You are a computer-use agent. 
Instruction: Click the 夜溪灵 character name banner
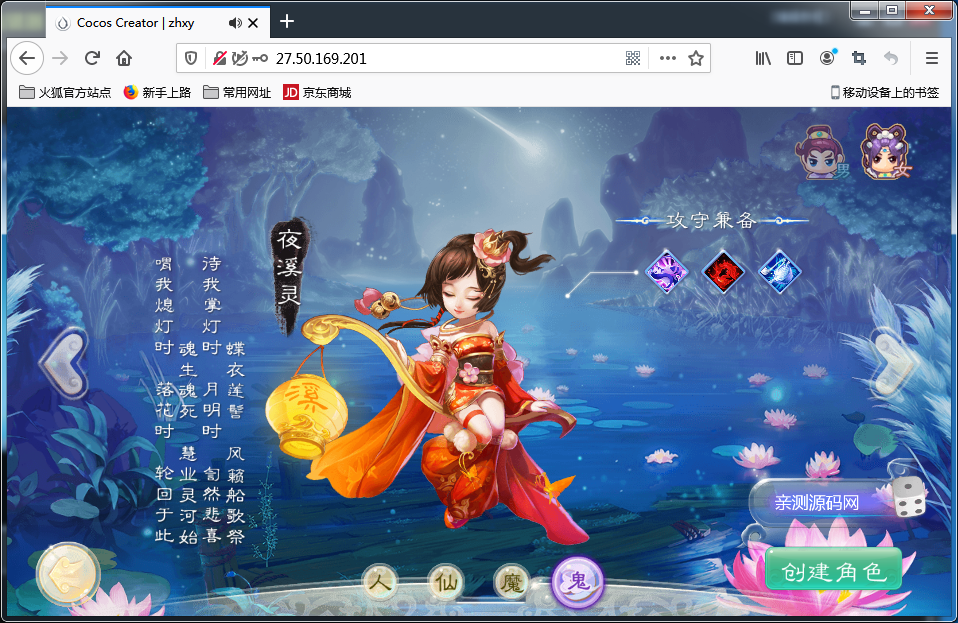(289, 275)
